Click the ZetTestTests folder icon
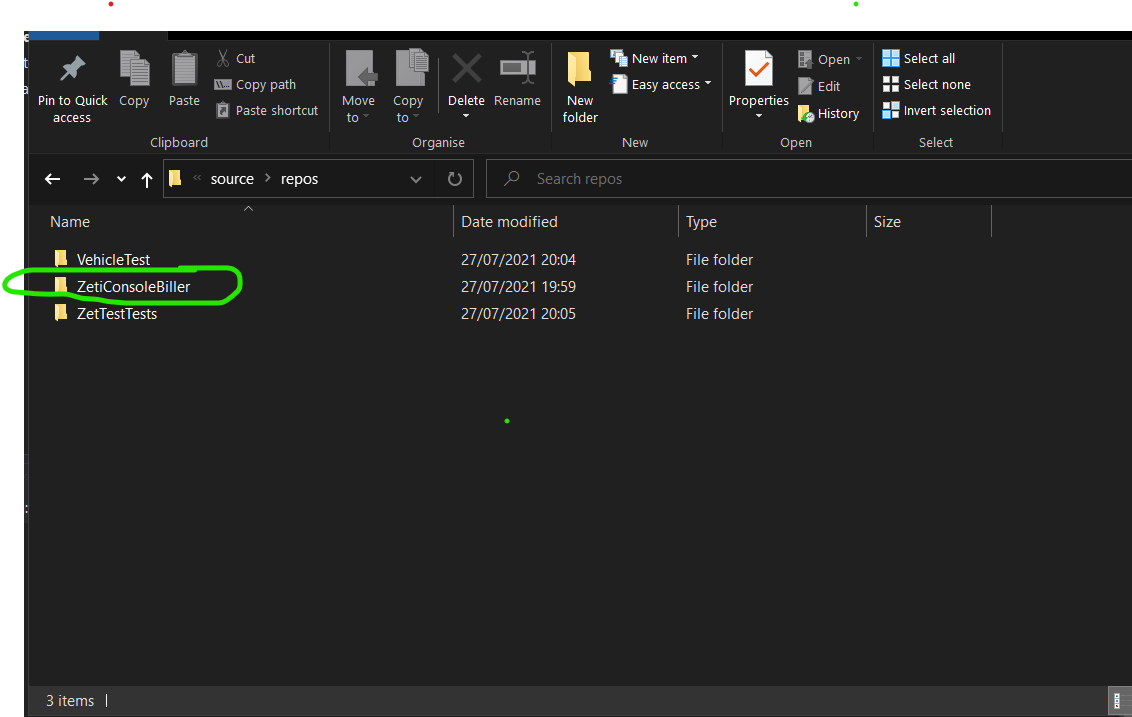The height and width of the screenshot is (717, 1132). pyautogui.click(x=61, y=313)
